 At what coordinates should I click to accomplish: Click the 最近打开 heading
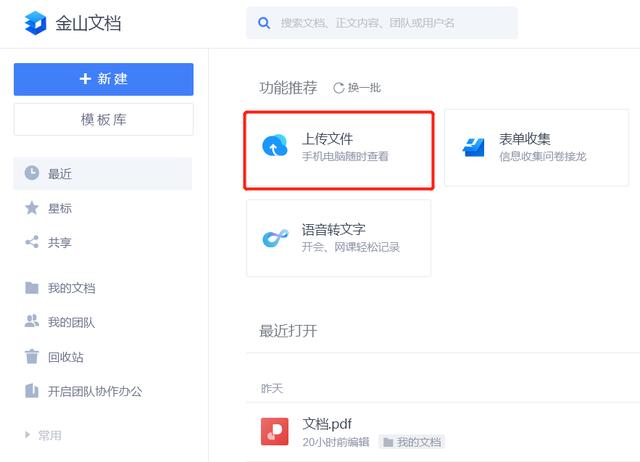[x=288, y=331]
